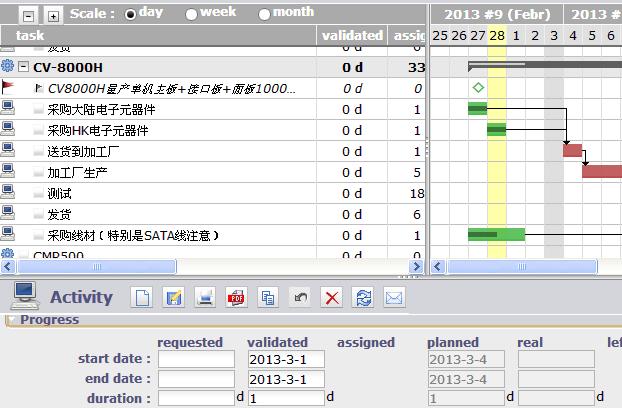
Task: Expand all tasks with the plus button
Action: tap(53, 15)
